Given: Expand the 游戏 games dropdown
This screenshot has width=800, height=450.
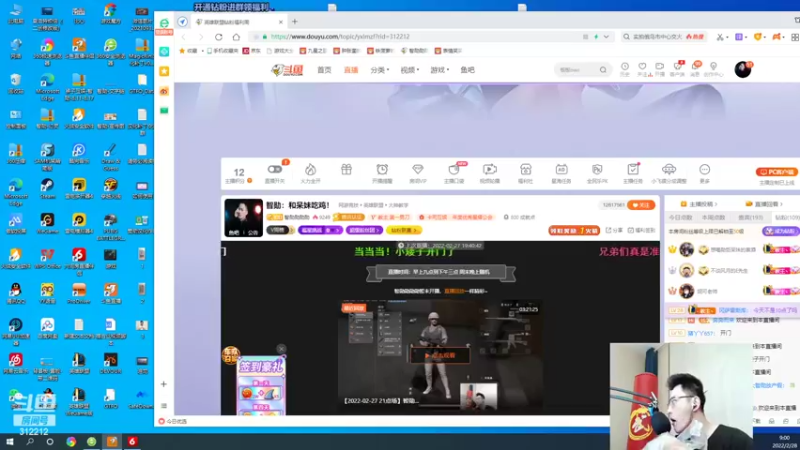Looking at the screenshot, I should point(439,70).
